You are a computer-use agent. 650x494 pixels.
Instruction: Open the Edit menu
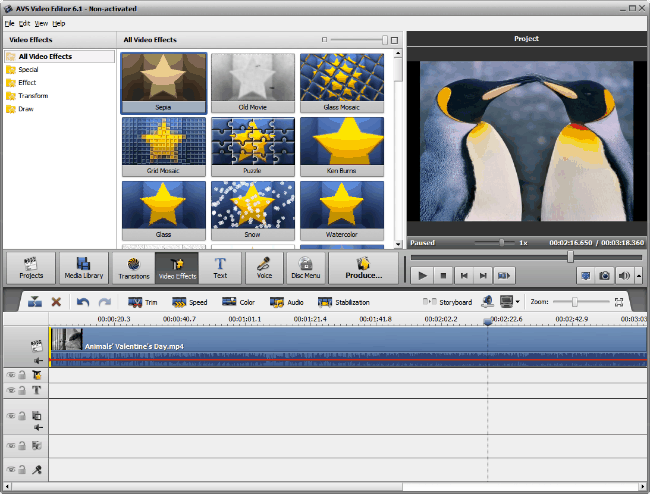(25, 22)
